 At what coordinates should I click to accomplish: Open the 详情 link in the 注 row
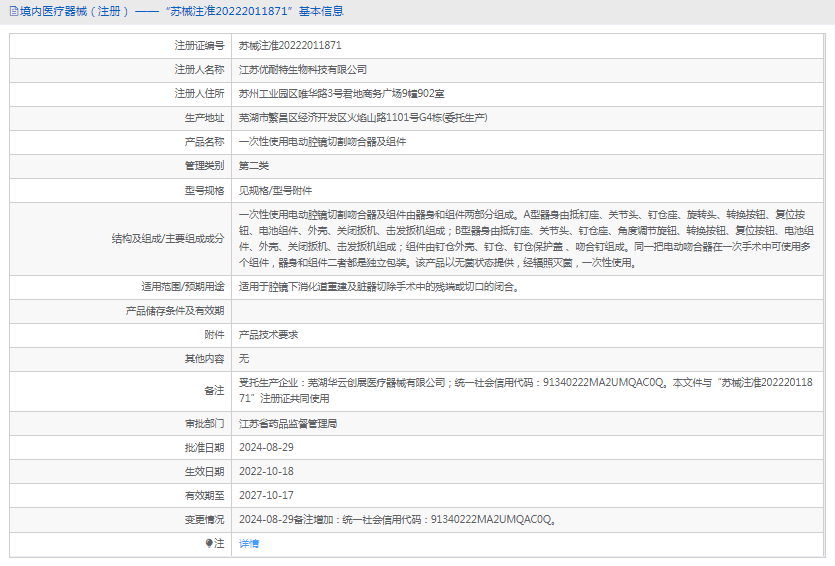(x=249, y=544)
